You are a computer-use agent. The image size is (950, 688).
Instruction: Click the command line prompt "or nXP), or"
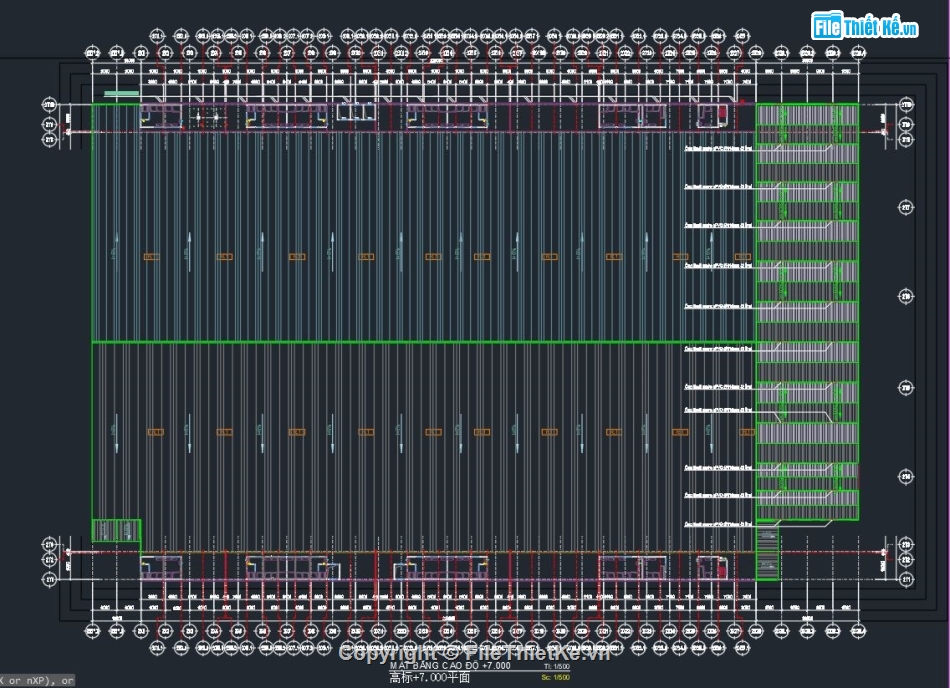(x=37, y=681)
